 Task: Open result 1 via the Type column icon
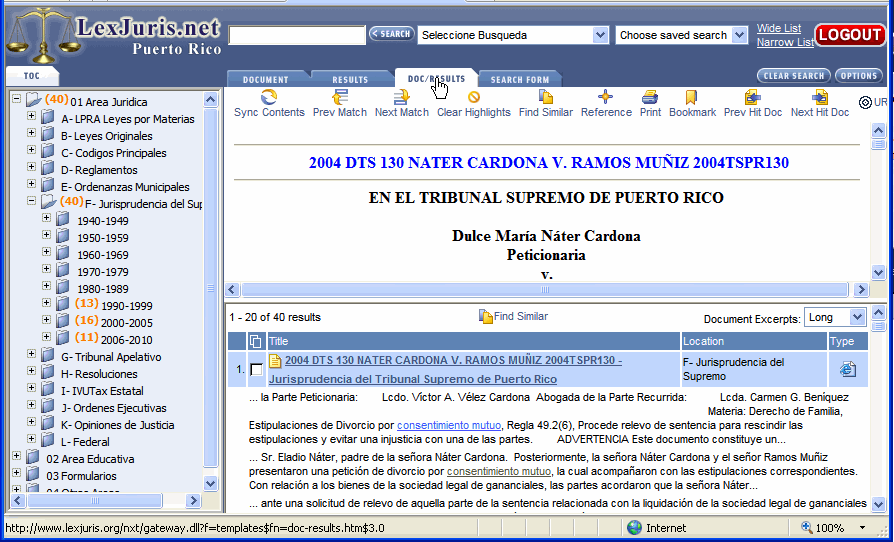pyautogui.click(x=848, y=369)
